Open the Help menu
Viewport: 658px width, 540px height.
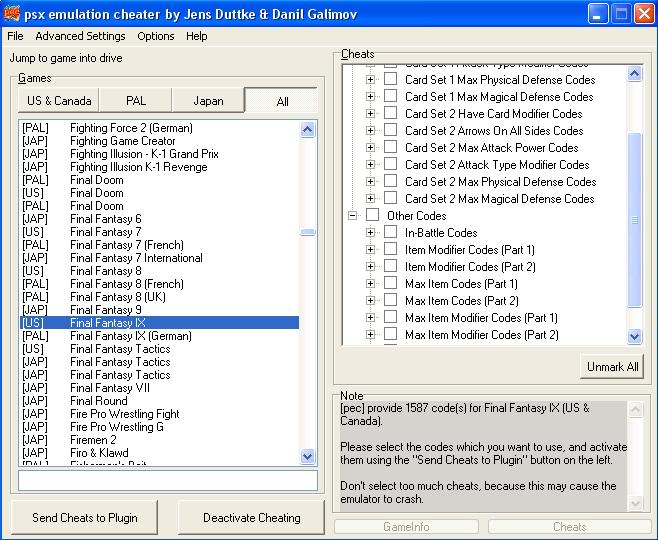coord(196,36)
